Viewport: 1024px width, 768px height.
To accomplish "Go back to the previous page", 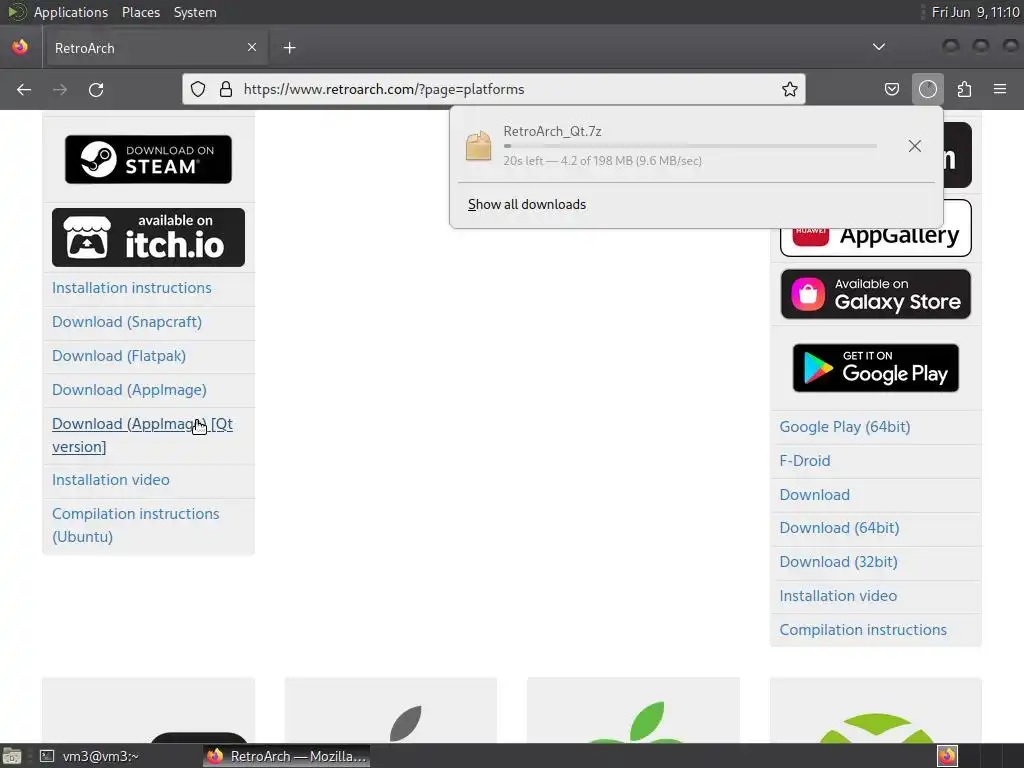I will coord(24,89).
